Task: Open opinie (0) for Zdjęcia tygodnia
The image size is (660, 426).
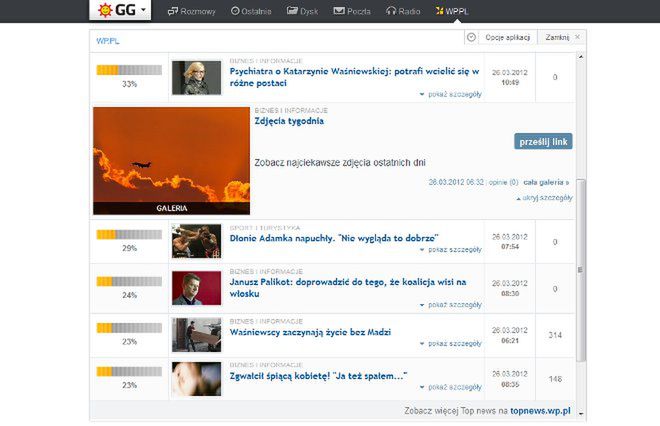Action: (x=503, y=182)
